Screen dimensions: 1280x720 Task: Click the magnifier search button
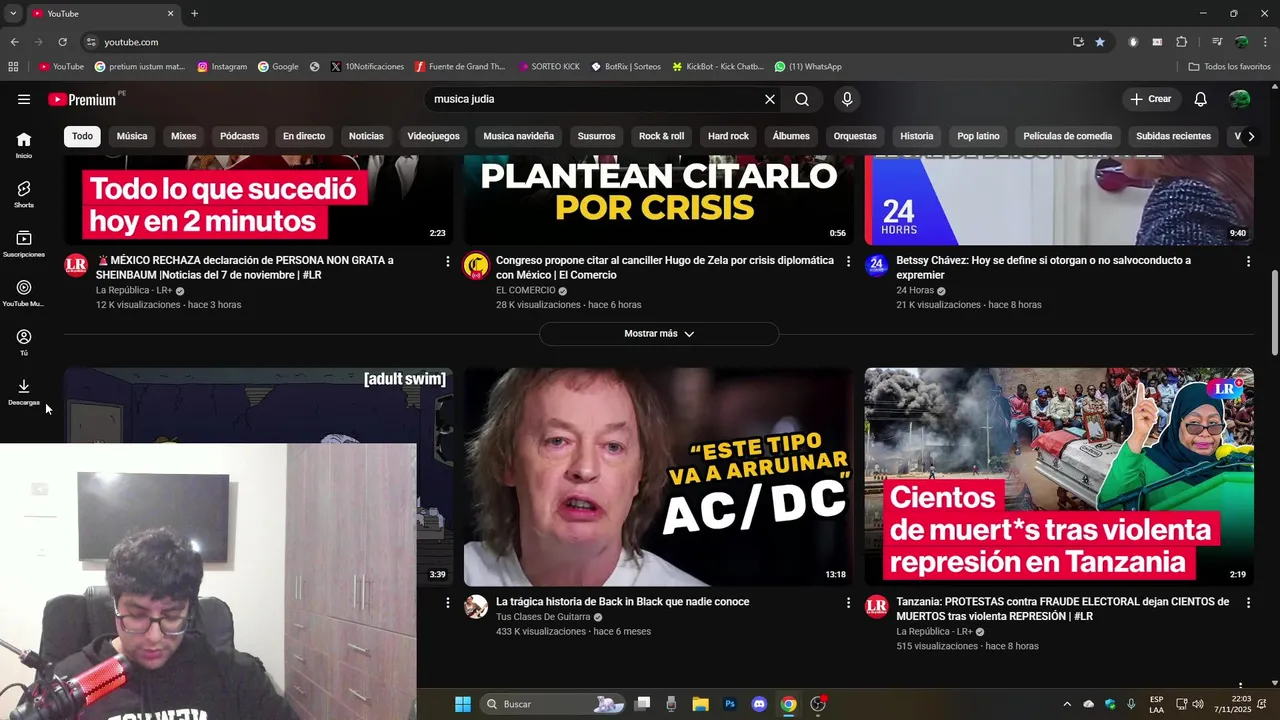click(x=802, y=99)
